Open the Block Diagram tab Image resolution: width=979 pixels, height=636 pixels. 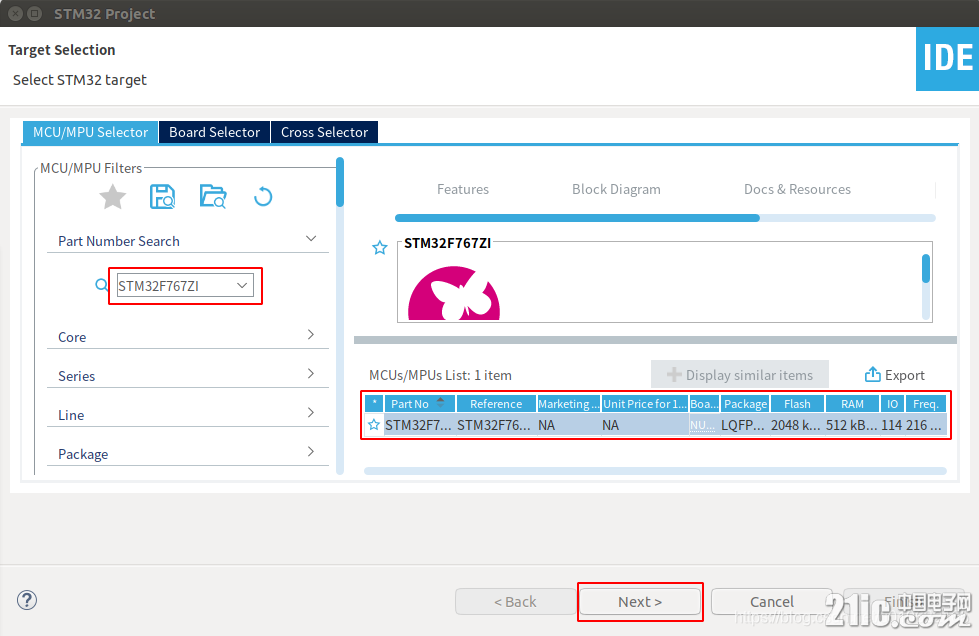[616, 189]
